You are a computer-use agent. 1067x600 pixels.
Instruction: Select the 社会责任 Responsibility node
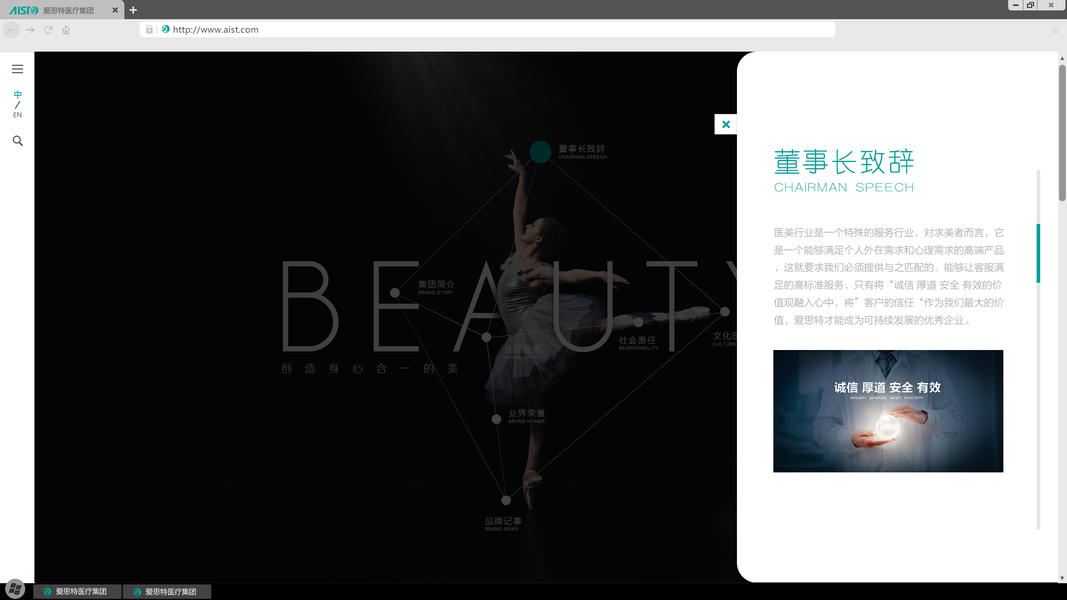pos(638,322)
